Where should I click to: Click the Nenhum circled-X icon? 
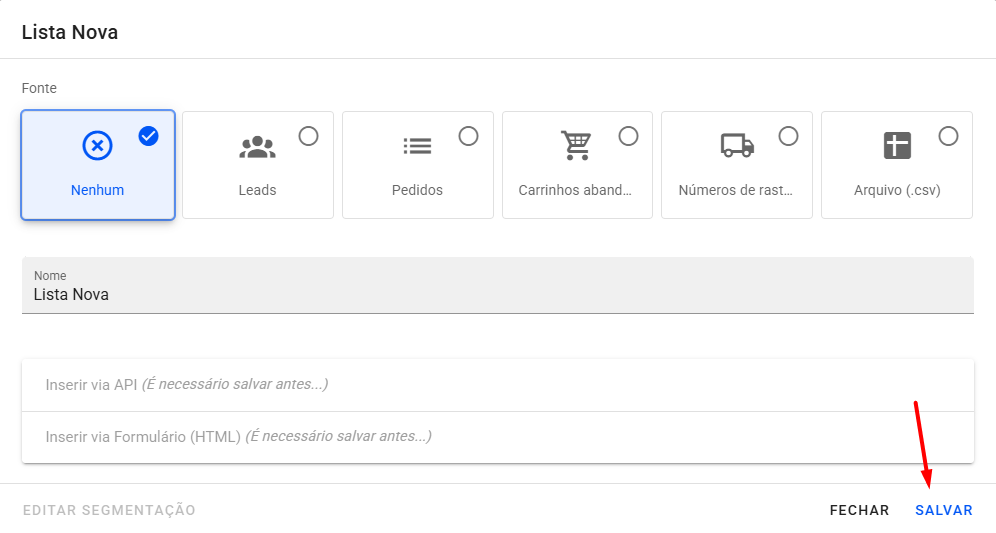pyautogui.click(x=97, y=146)
